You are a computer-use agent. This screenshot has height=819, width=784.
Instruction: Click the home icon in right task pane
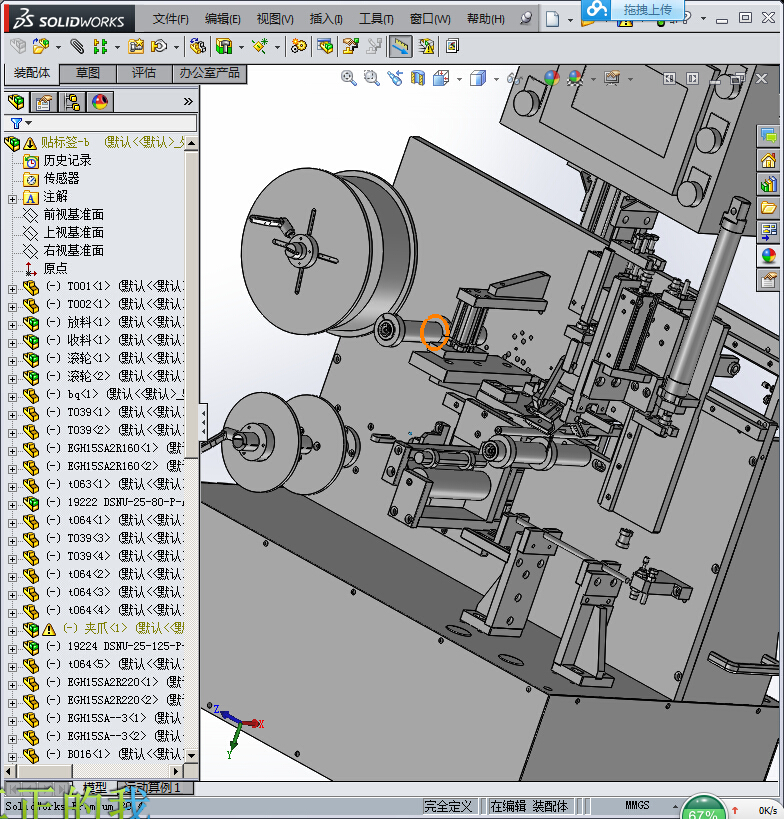click(768, 160)
